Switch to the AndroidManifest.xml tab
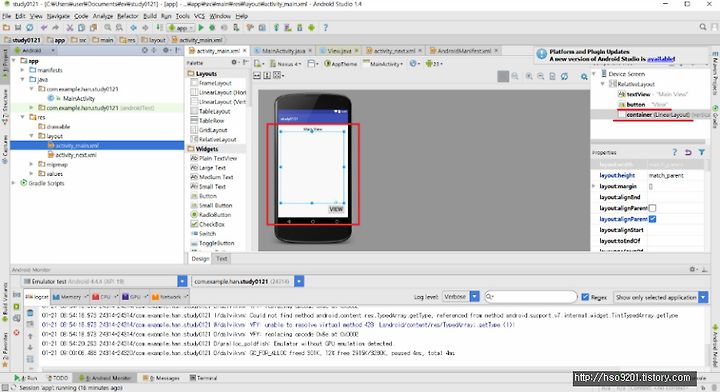This screenshot has height=392, width=720. [x=463, y=50]
